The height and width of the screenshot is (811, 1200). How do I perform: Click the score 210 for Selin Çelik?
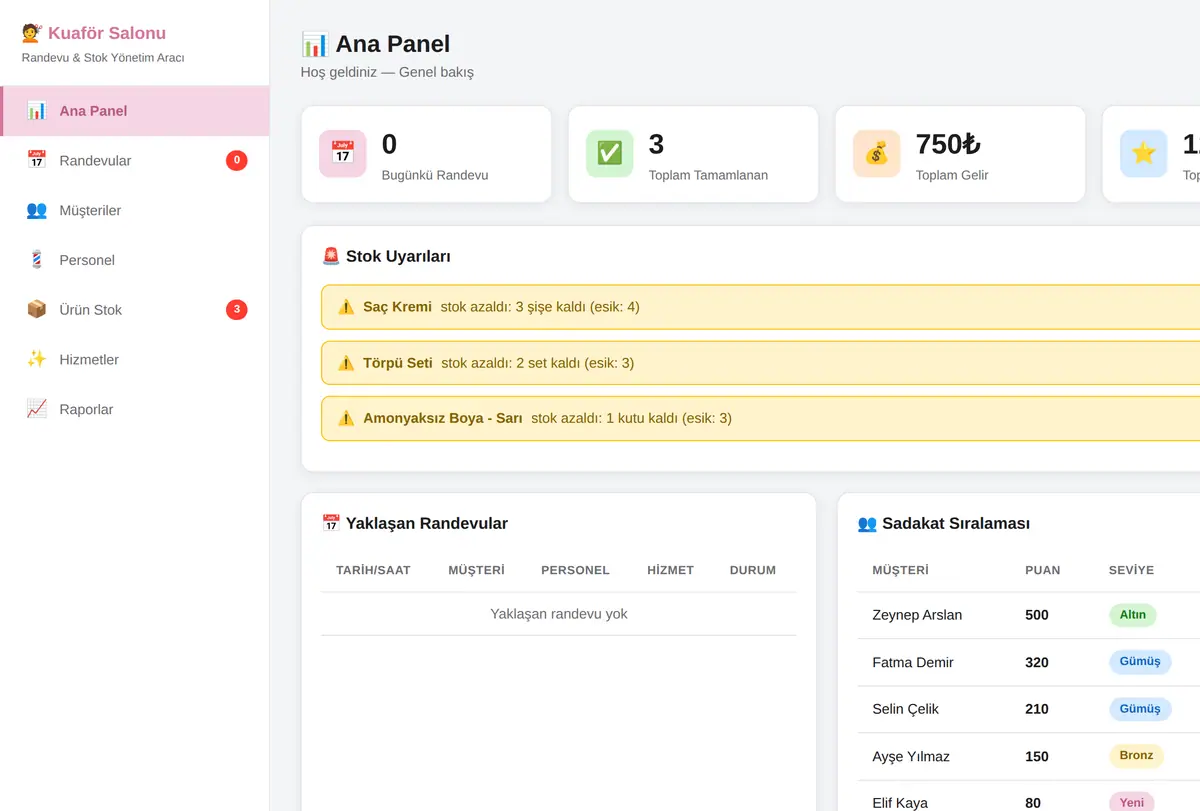point(1037,709)
